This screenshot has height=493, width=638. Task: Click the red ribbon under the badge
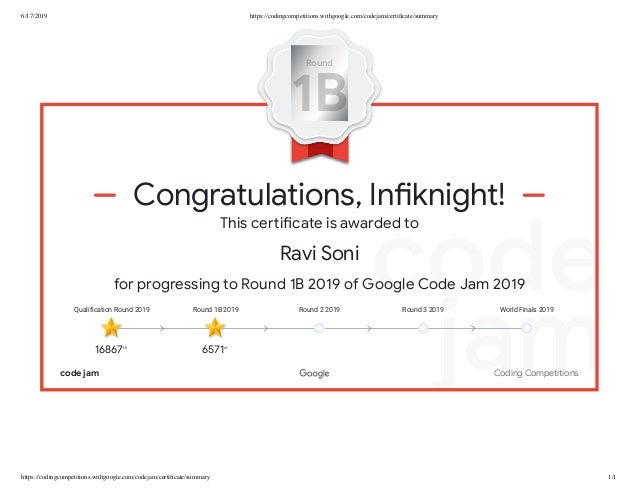pyautogui.click(x=320, y=151)
